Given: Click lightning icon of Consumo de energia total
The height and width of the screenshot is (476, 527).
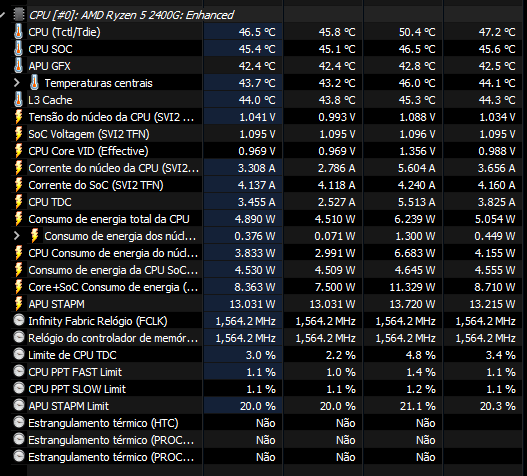Looking at the screenshot, I should click(x=18, y=219).
